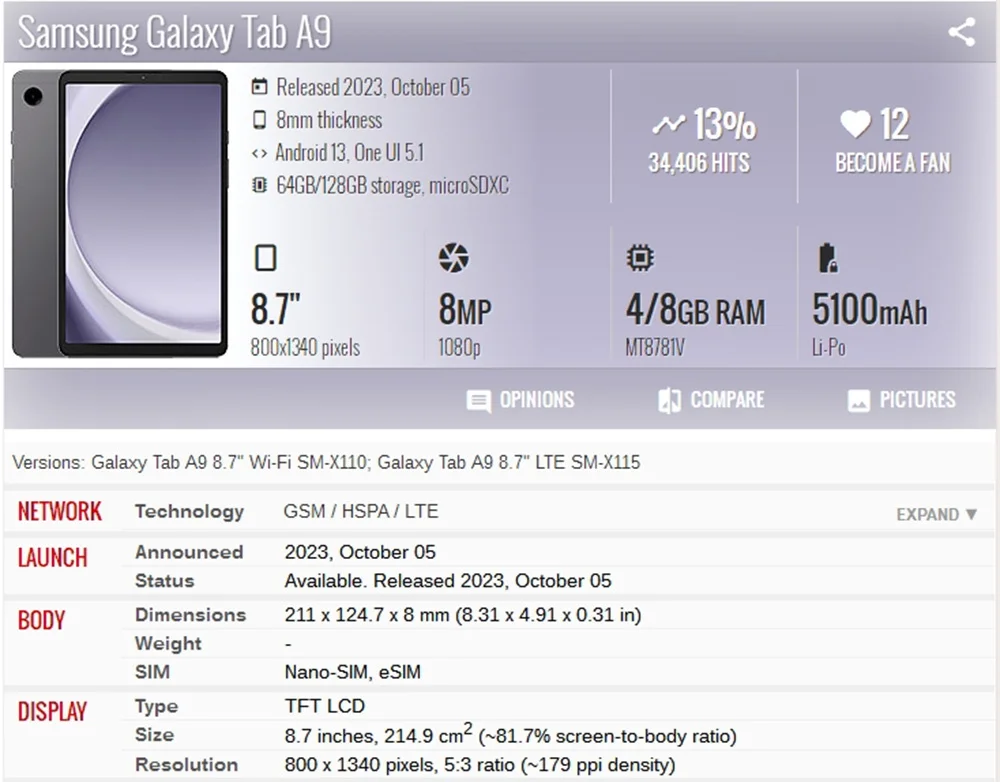Click the 34,406 hits counter
This screenshot has height=782, width=1000.
coord(699,163)
